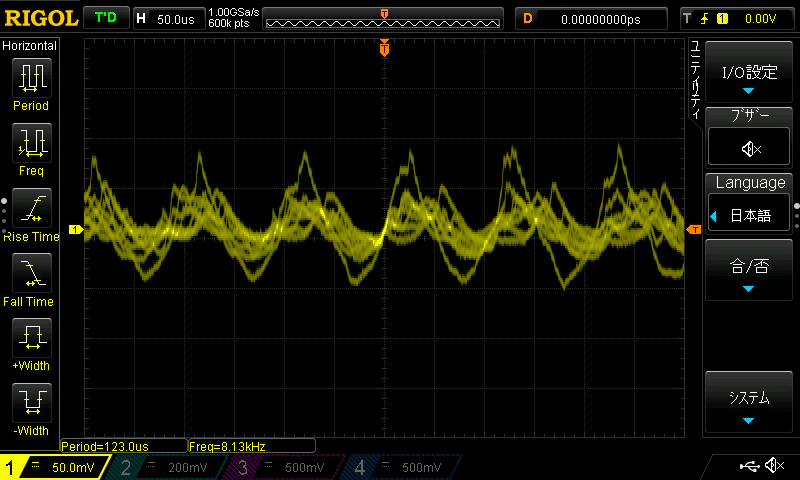Viewport: 800px width, 480px height.
Task: Click the trigger source channel 1 badge
Action: [722, 19]
